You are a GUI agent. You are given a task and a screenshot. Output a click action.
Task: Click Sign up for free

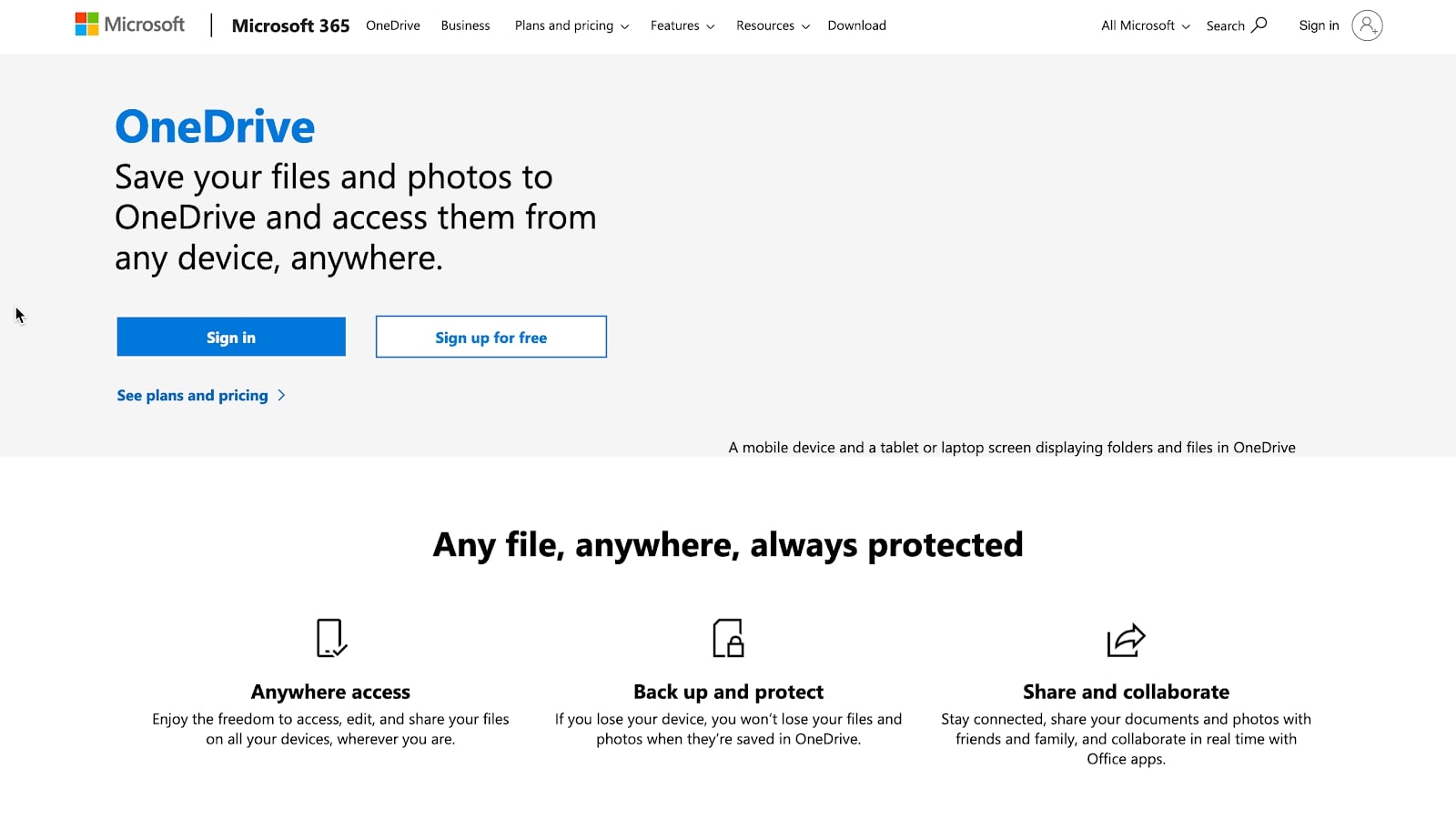click(x=490, y=337)
